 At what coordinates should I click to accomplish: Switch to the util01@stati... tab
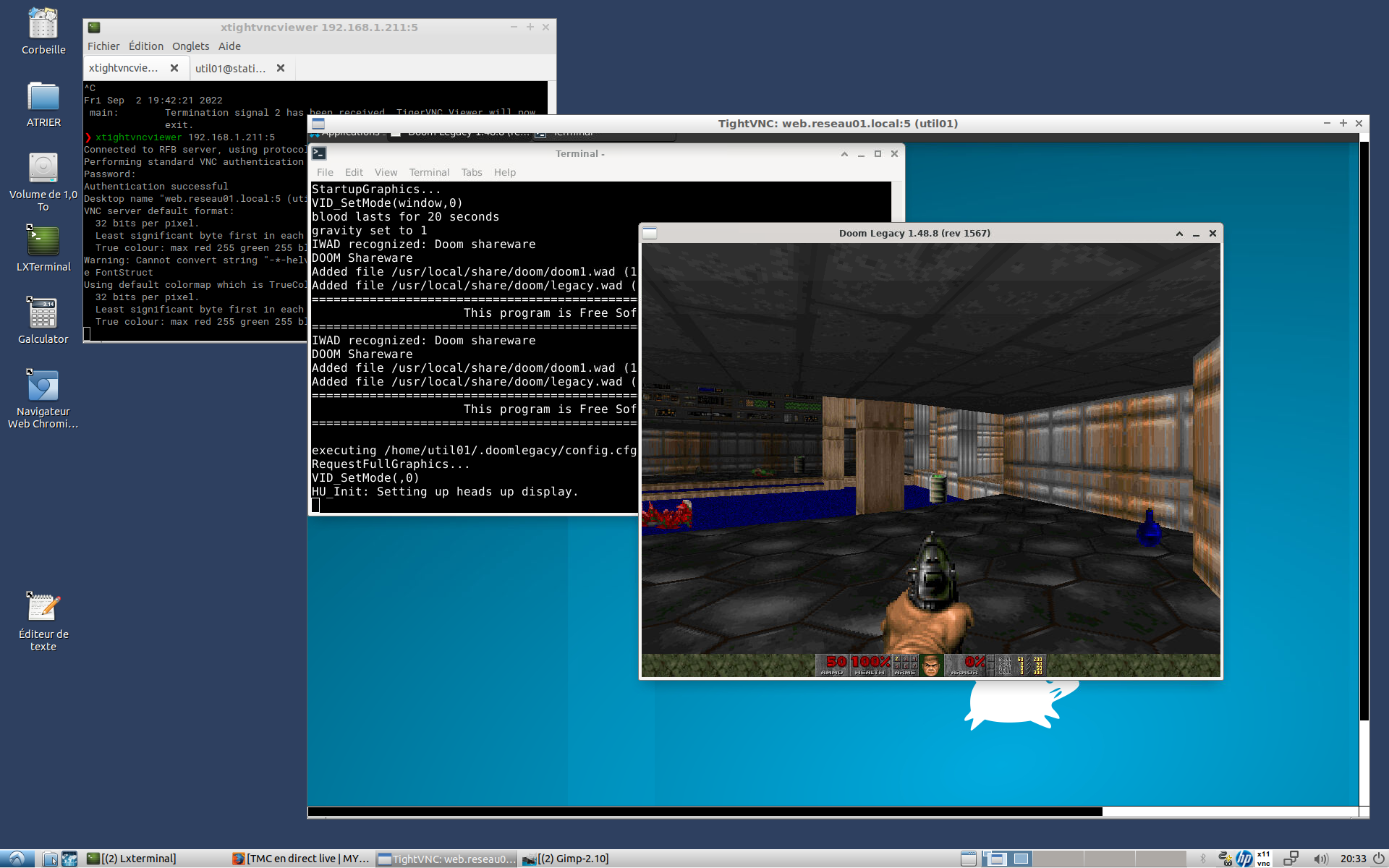231,68
